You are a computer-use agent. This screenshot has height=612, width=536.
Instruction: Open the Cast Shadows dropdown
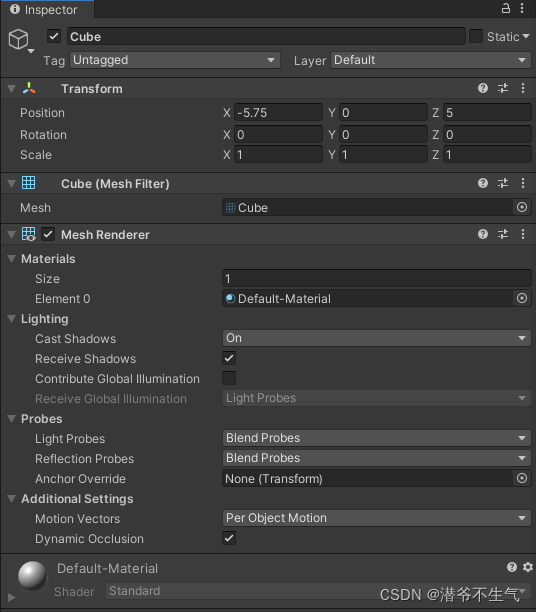(x=377, y=338)
